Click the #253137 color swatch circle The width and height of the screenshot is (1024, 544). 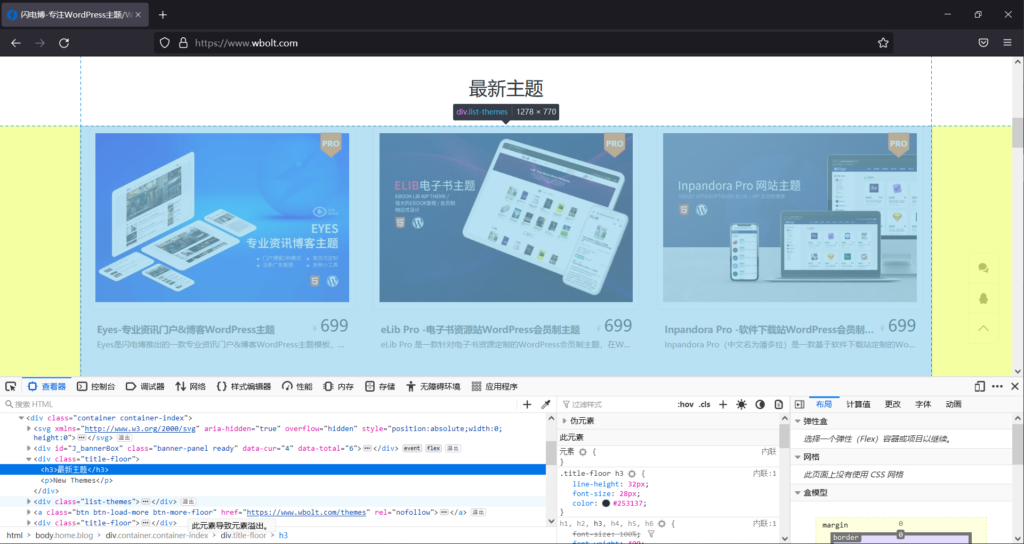pyautogui.click(x=606, y=502)
